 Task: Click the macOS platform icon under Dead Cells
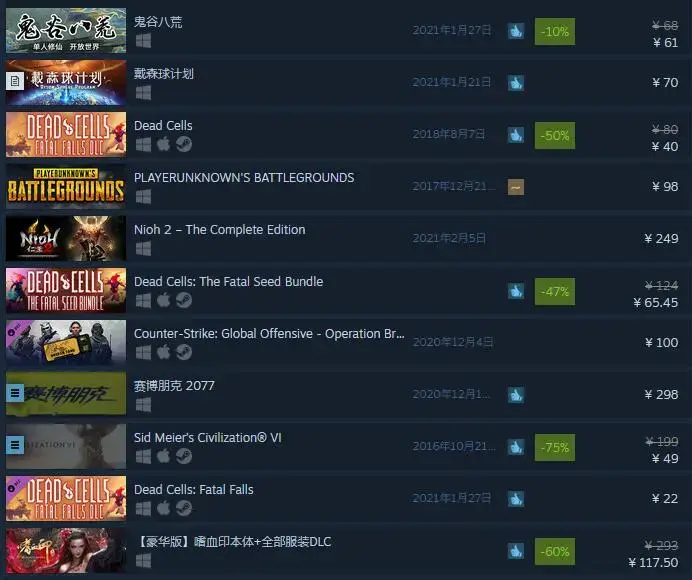pos(164,144)
